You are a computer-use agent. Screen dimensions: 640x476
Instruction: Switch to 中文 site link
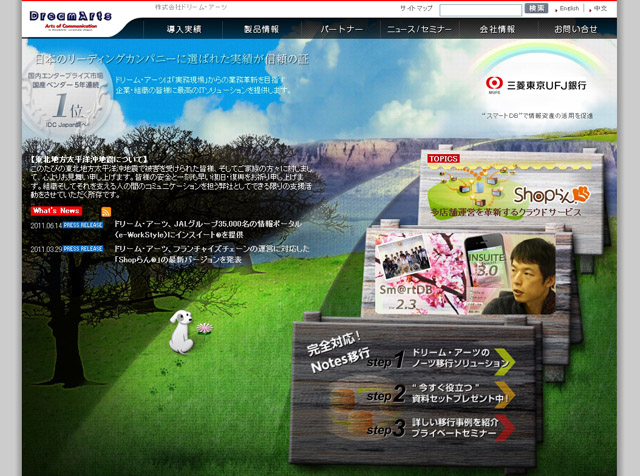tap(600, 9)
